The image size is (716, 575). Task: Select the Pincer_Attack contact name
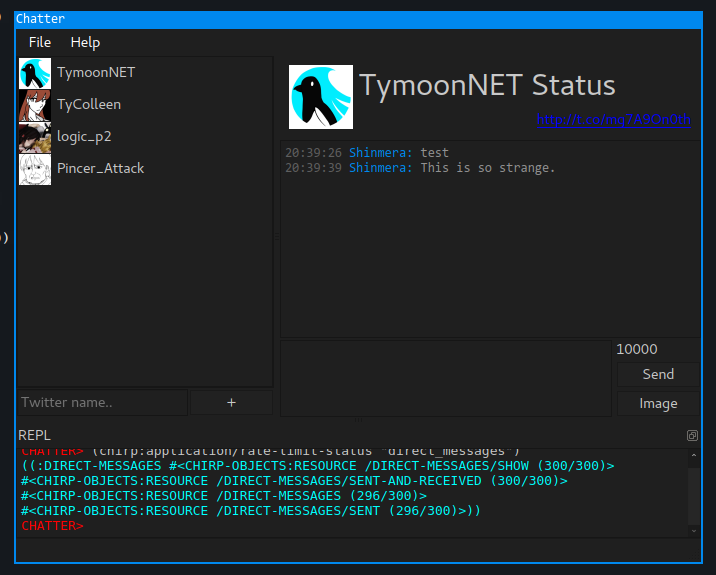pyautogui.click(x=100, y=169)
